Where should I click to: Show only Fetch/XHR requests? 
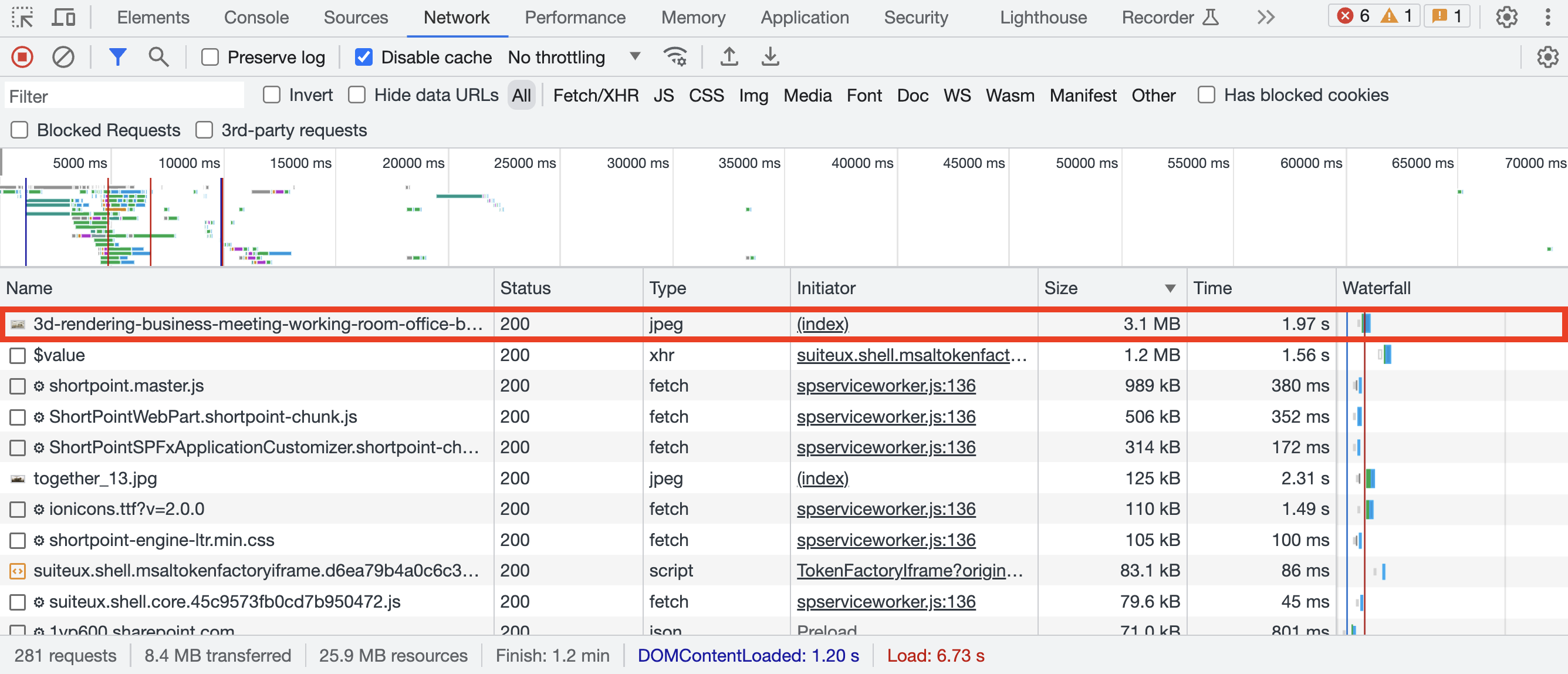pyautogui.click(x=595, y=95)
